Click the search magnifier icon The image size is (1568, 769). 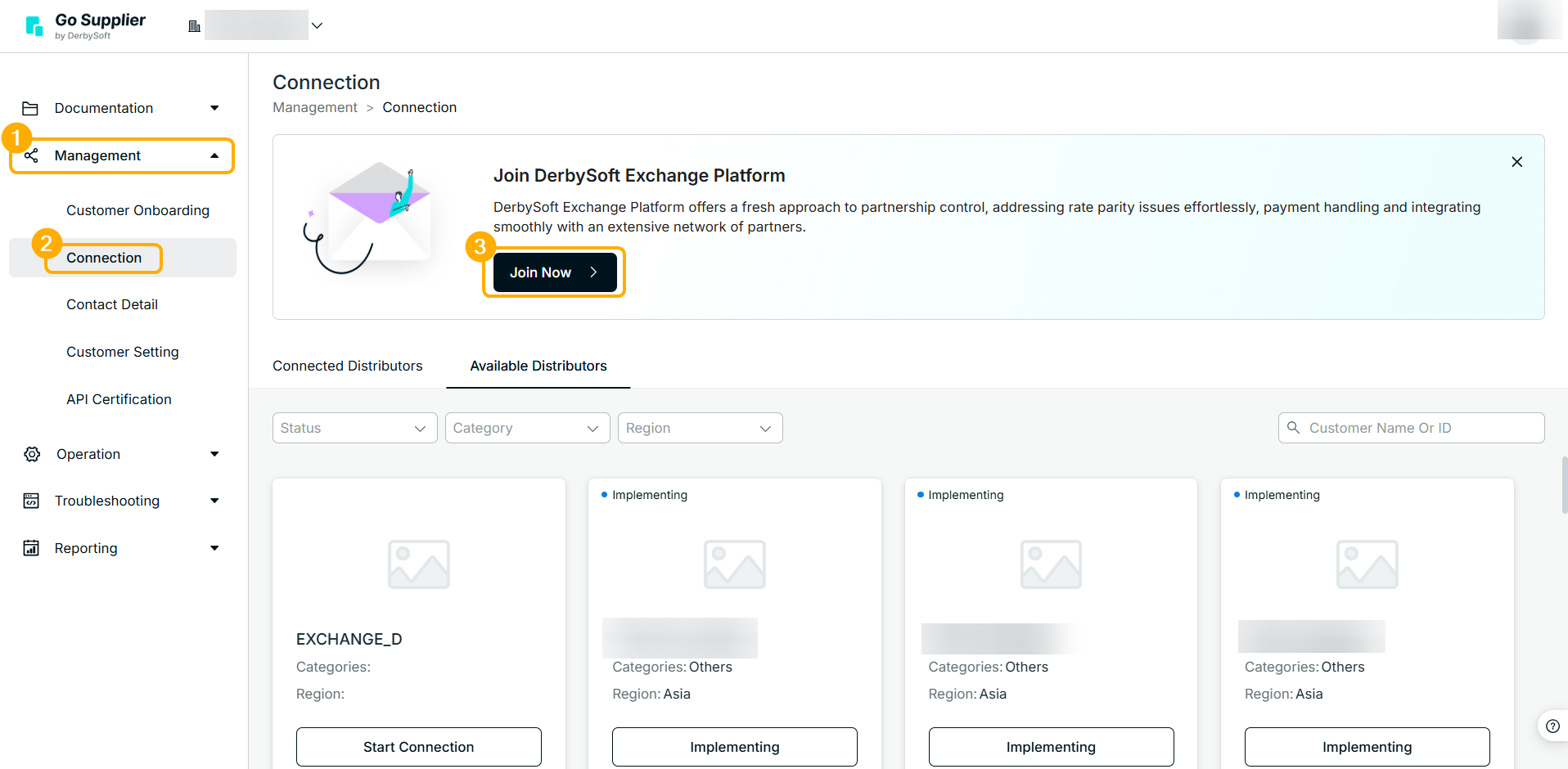pos(1293,428)
